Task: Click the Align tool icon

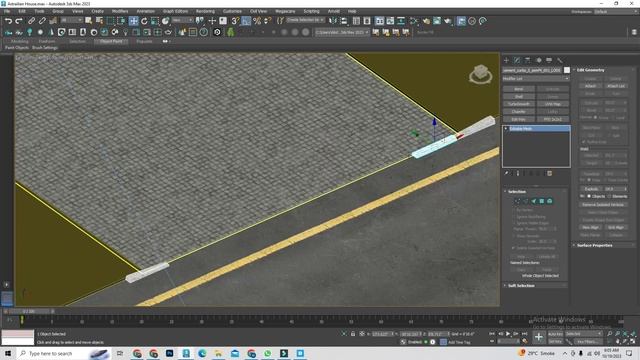Action: [x=344, y=21]
